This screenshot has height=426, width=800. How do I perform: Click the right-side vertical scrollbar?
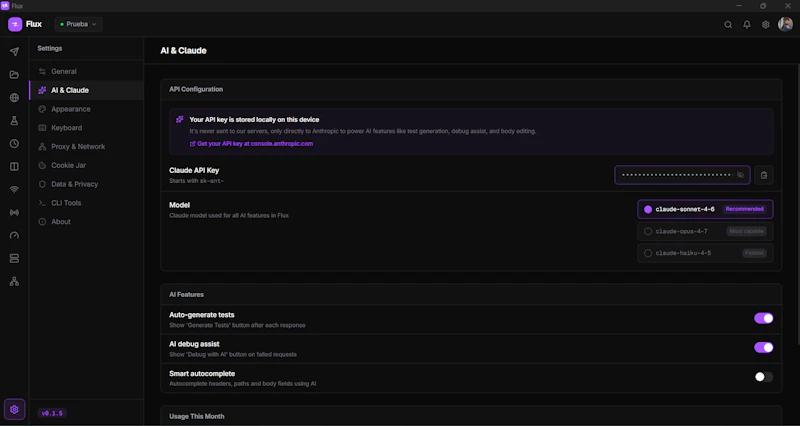(797, 204)
